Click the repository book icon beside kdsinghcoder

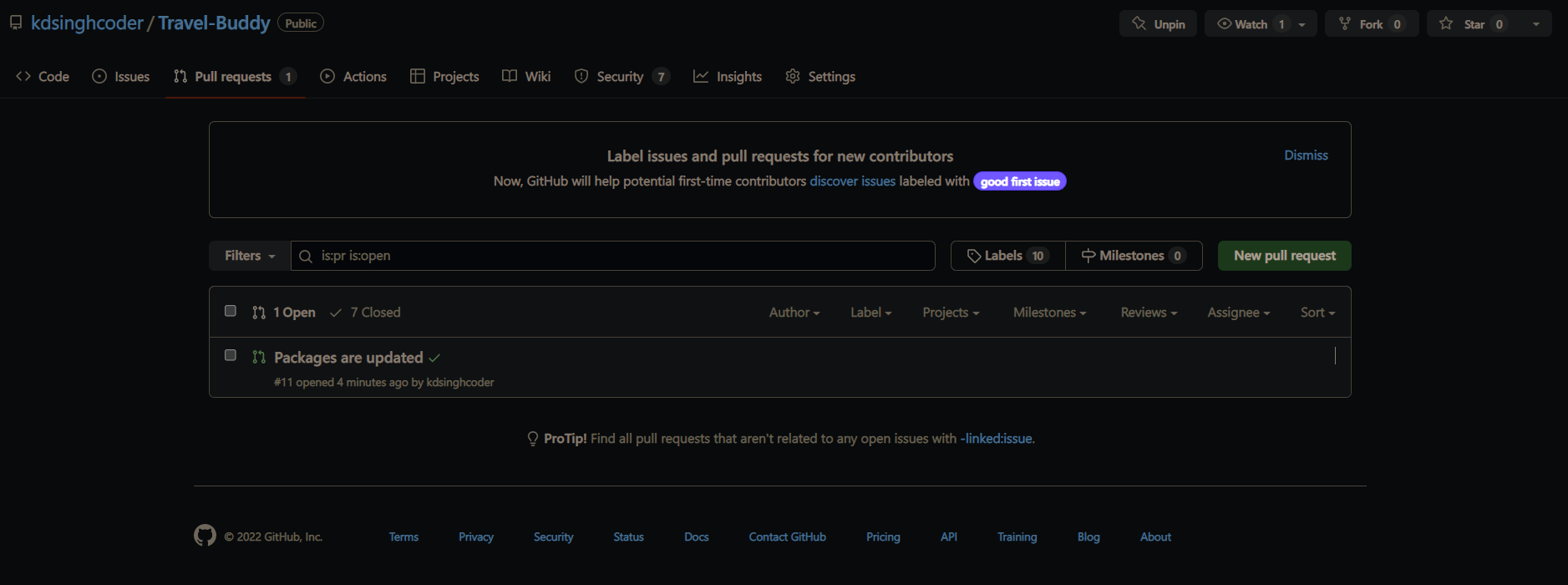[x=16, y=23]
